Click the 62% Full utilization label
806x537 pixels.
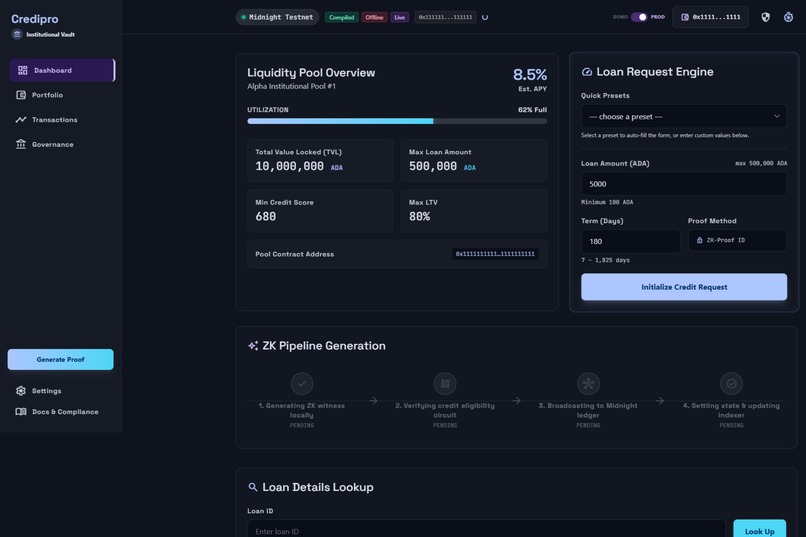point(532,110)
